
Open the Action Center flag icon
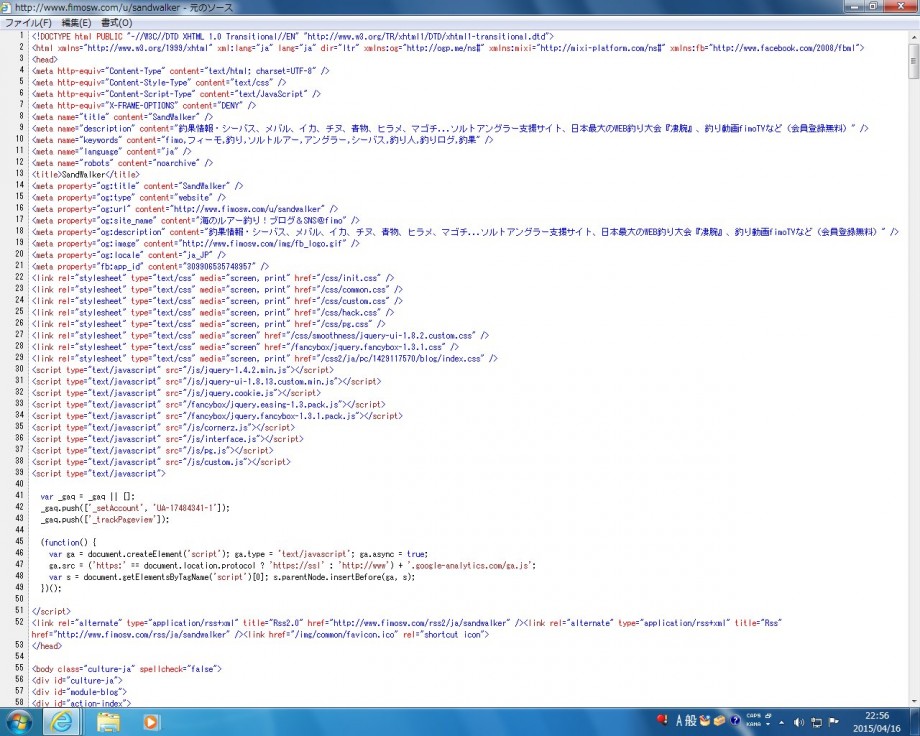[834, 722]
